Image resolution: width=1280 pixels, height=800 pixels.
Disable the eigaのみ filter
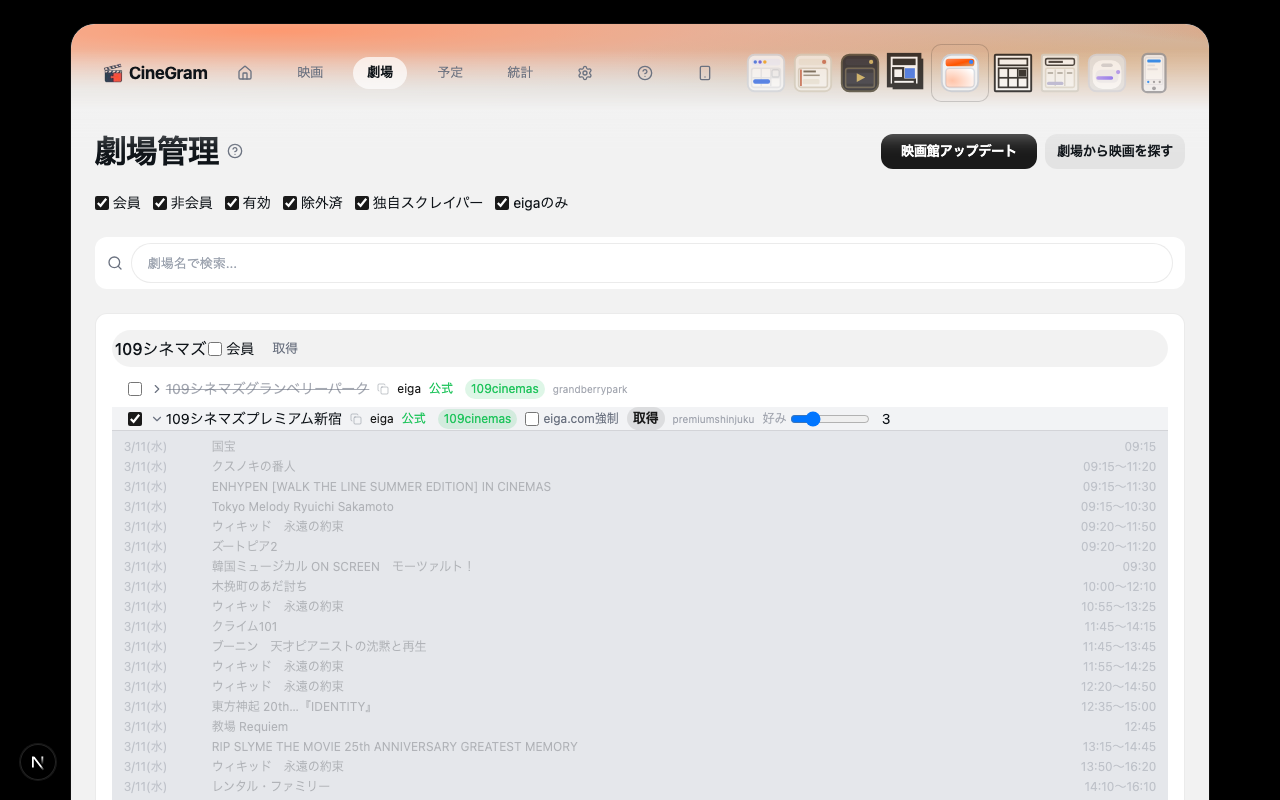coord(502,203)
